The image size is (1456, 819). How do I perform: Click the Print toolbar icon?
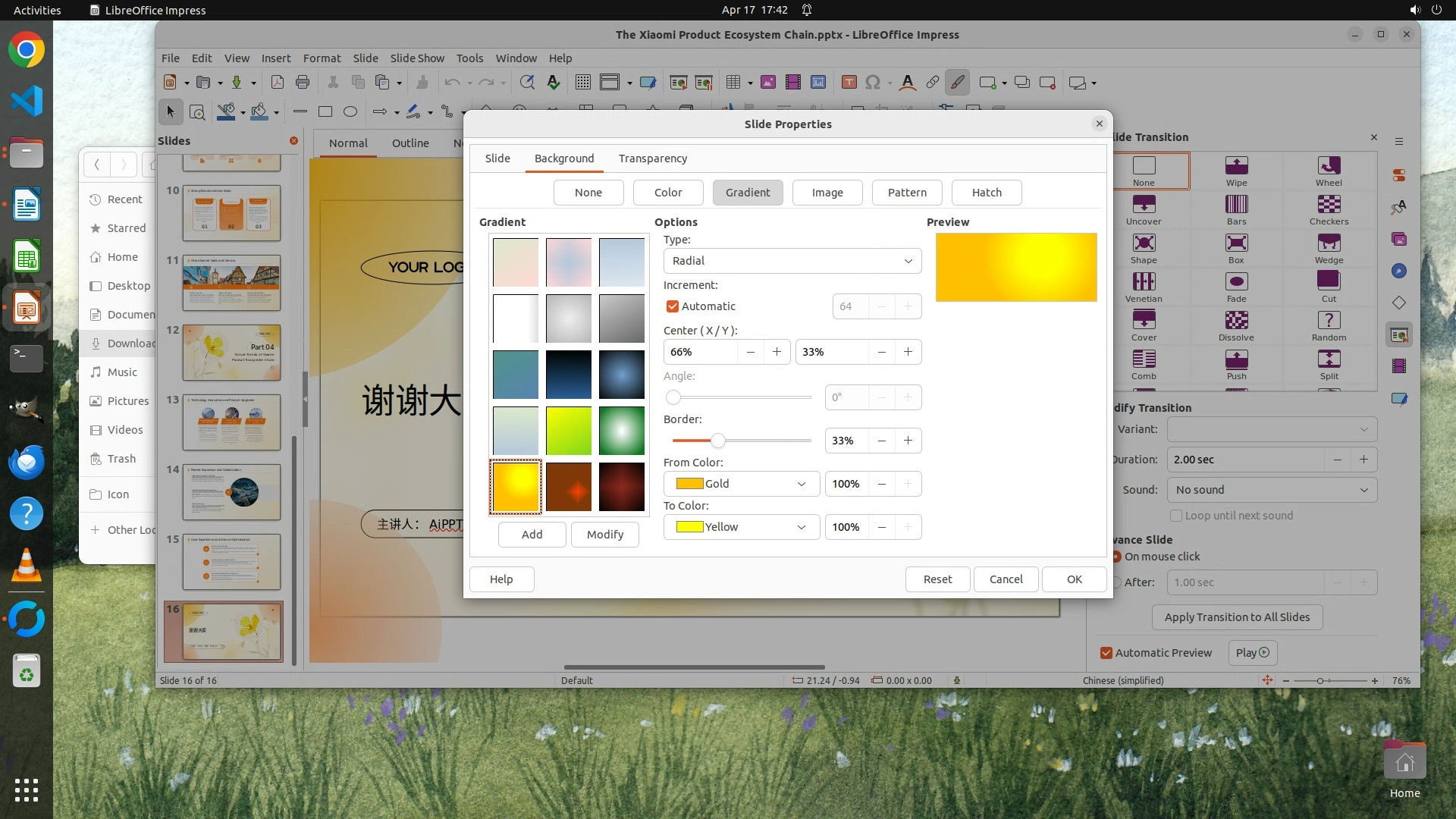tap(303, 83)
